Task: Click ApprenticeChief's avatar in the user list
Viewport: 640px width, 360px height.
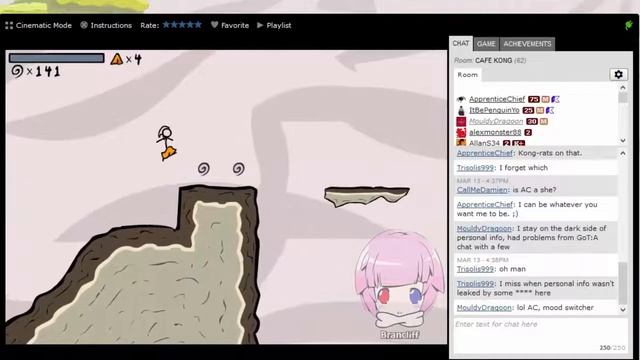Action: [461, 99]
